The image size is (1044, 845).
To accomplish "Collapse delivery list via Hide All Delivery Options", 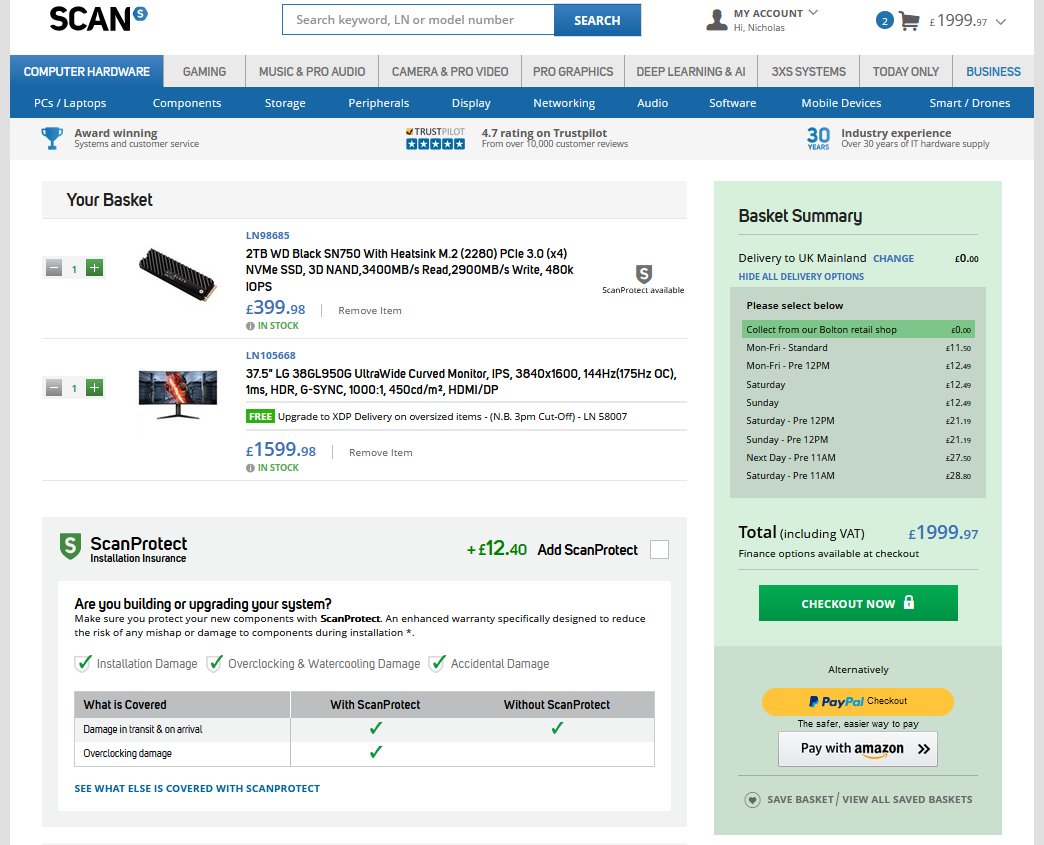I will [x=801, y=276].
